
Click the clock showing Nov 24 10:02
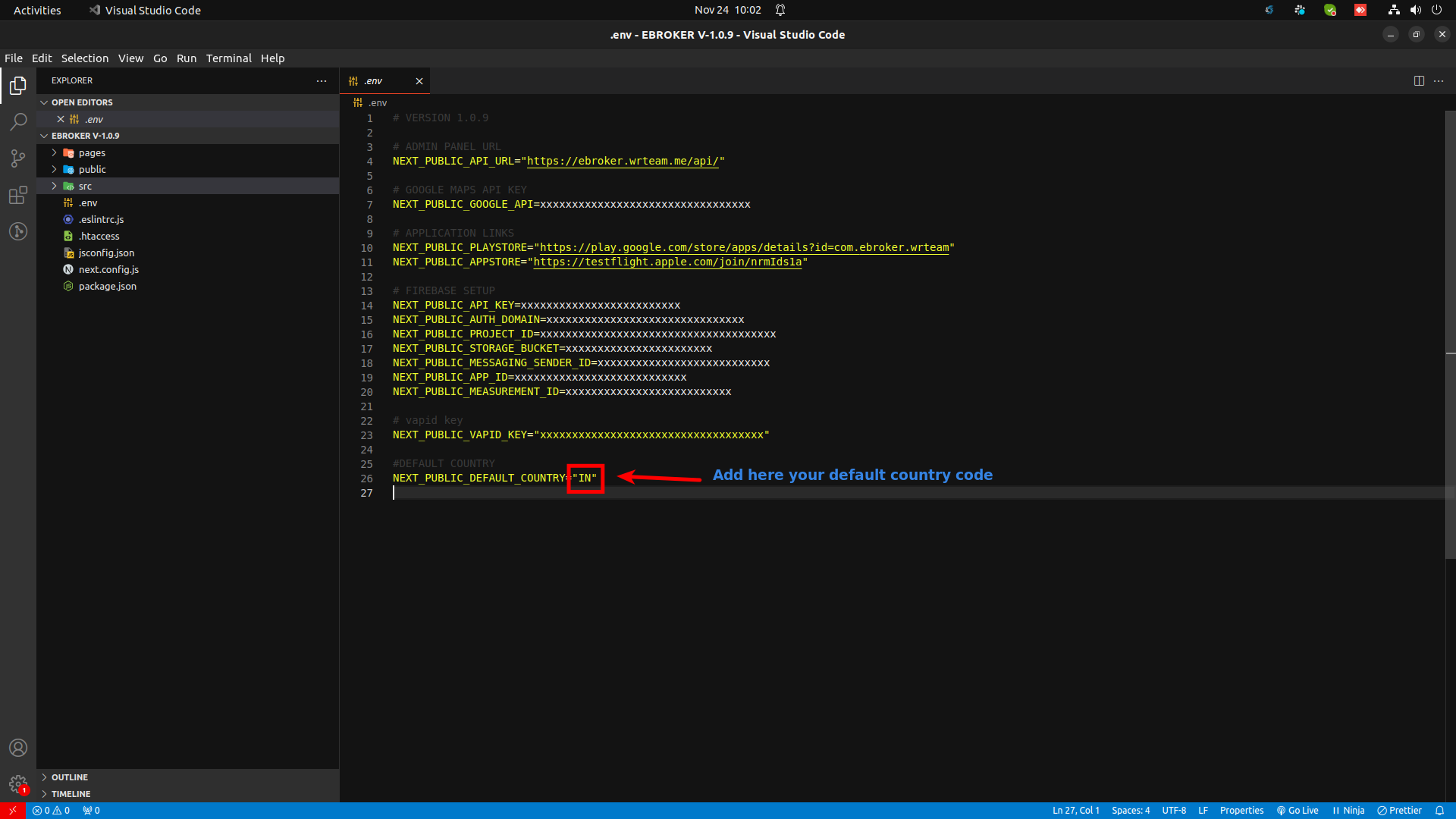tap(727, 10)
